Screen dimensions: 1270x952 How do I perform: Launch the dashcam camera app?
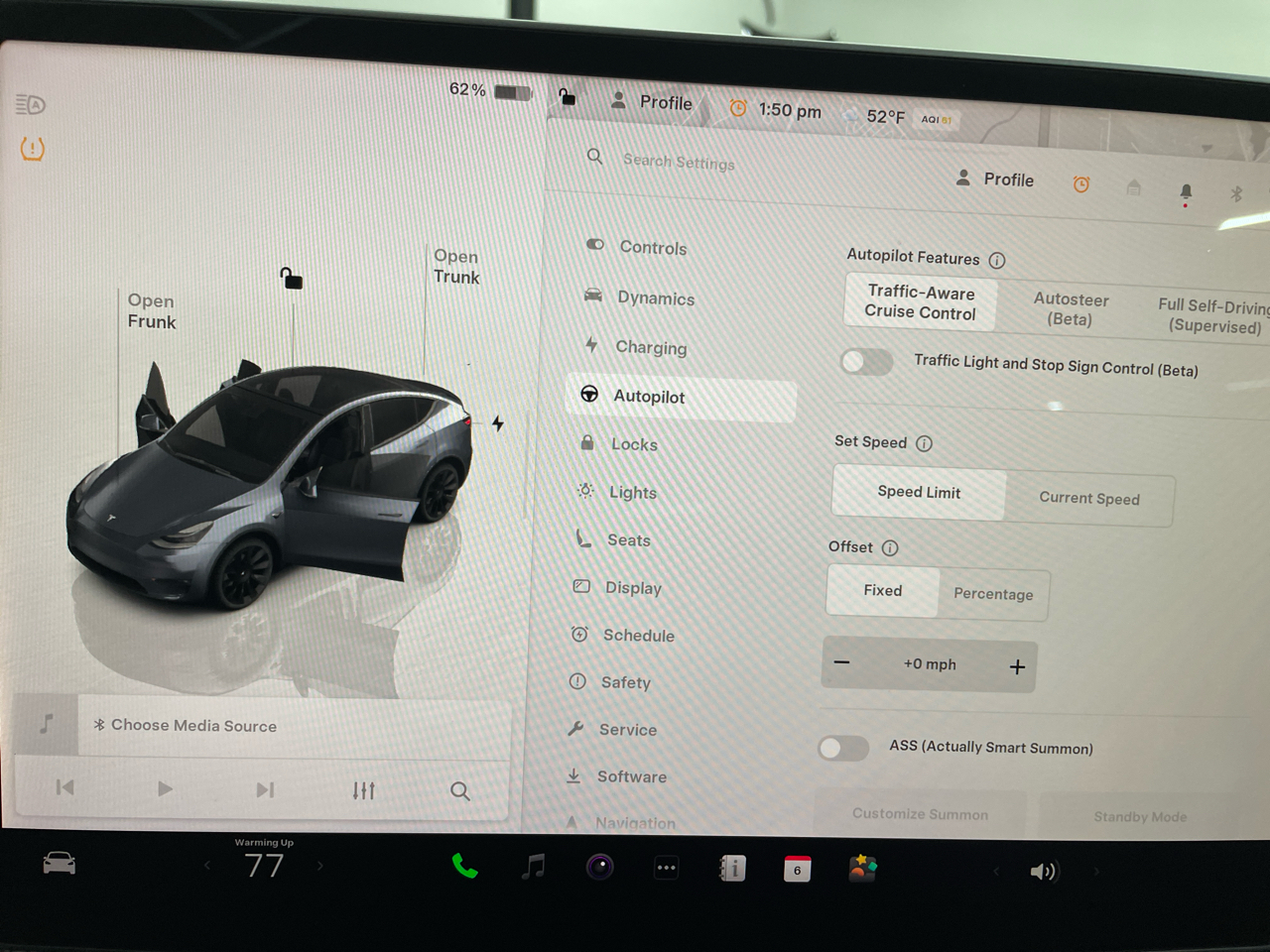click(x=599, y=868)
